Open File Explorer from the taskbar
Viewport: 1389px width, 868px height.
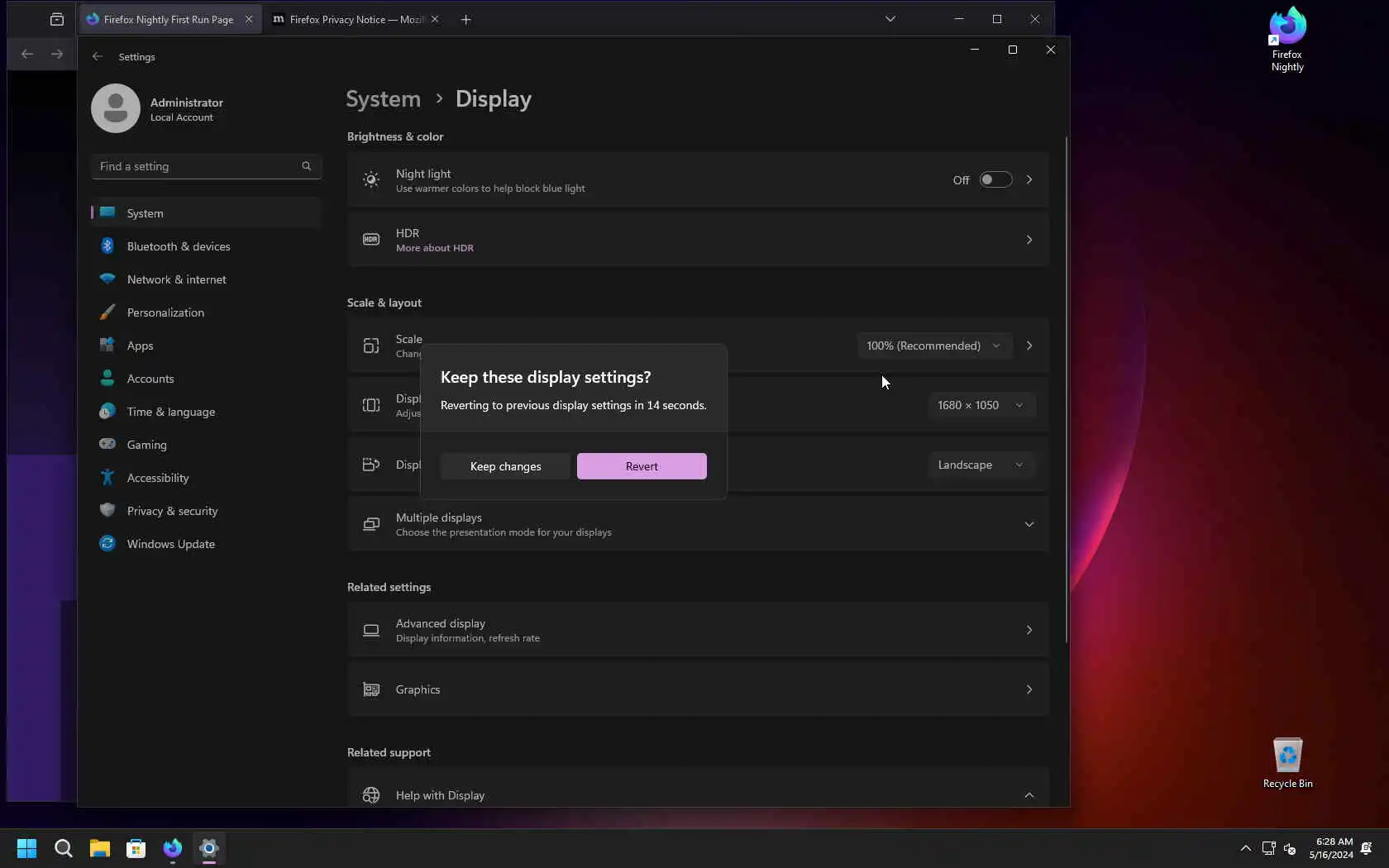(x=100, y=848)
